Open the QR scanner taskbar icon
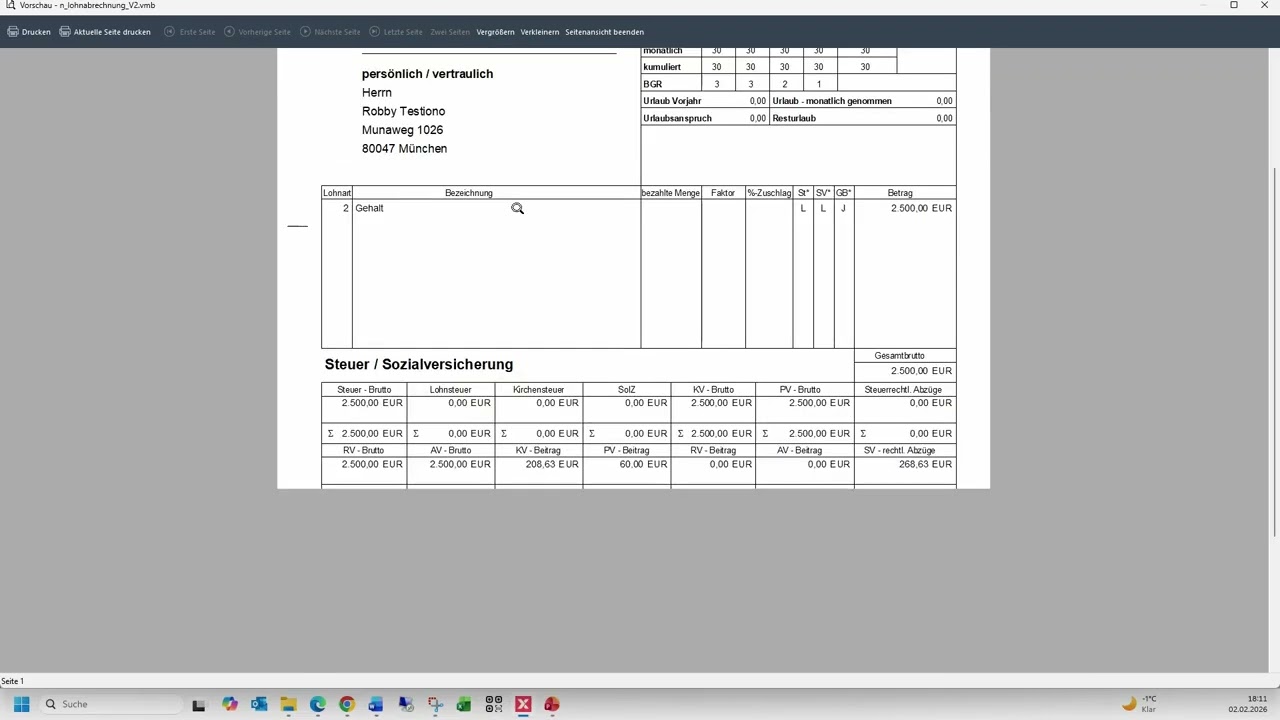The image size is (1280, 720). coord(494,704)
